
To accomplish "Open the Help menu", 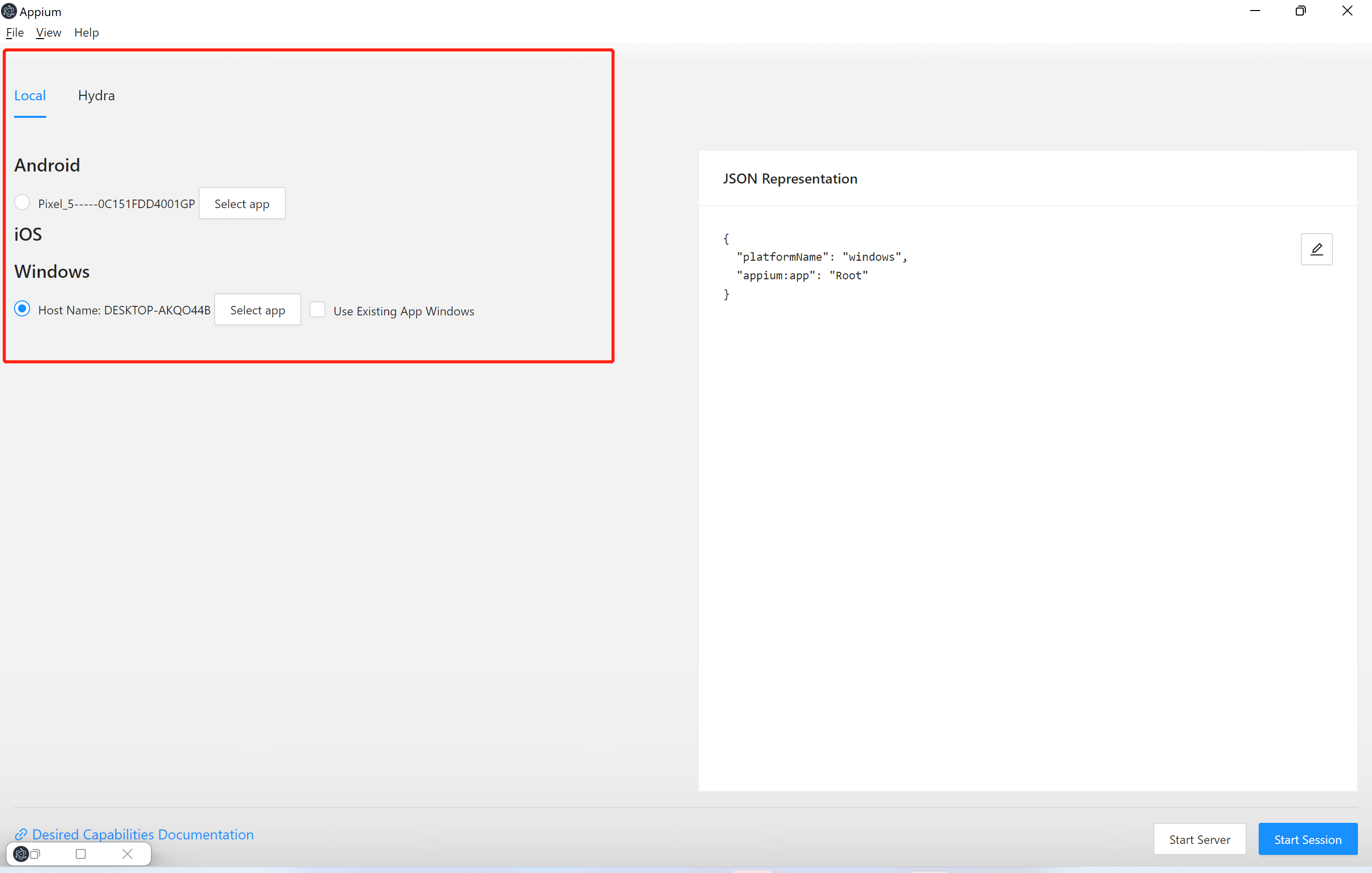I will click(86, 33).
